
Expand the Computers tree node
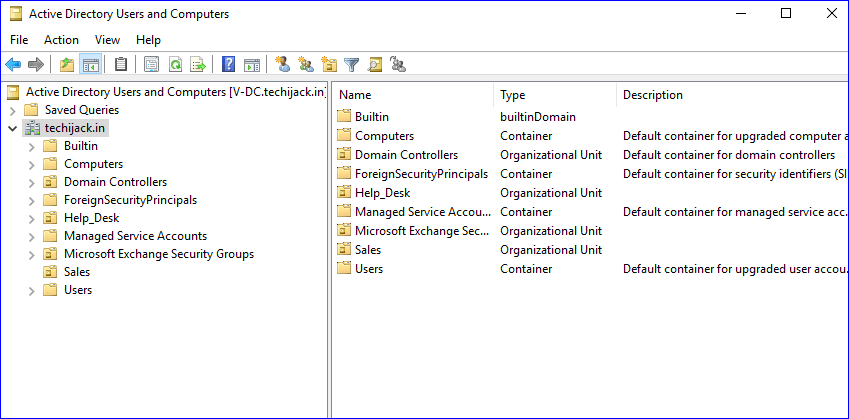31,165
